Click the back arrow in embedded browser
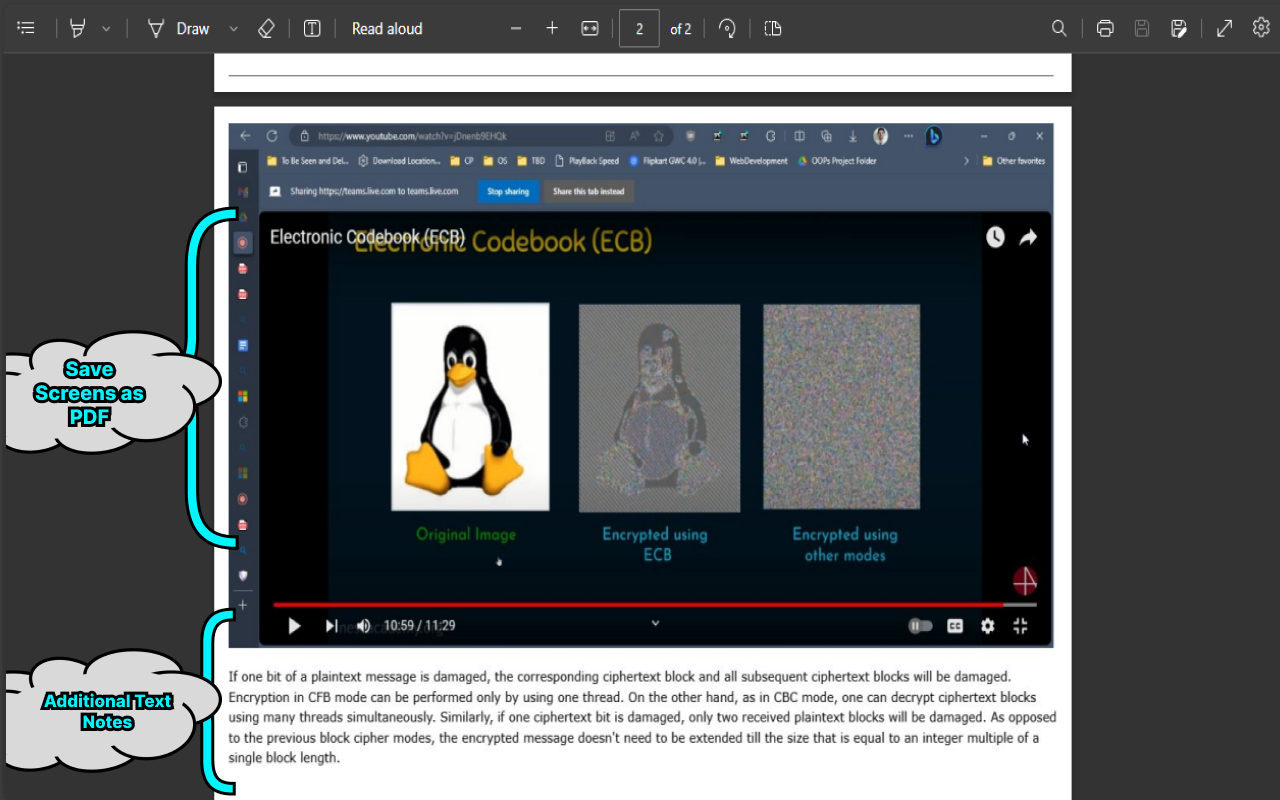The width and height of the screenshot is (1280, 800). 245,135
